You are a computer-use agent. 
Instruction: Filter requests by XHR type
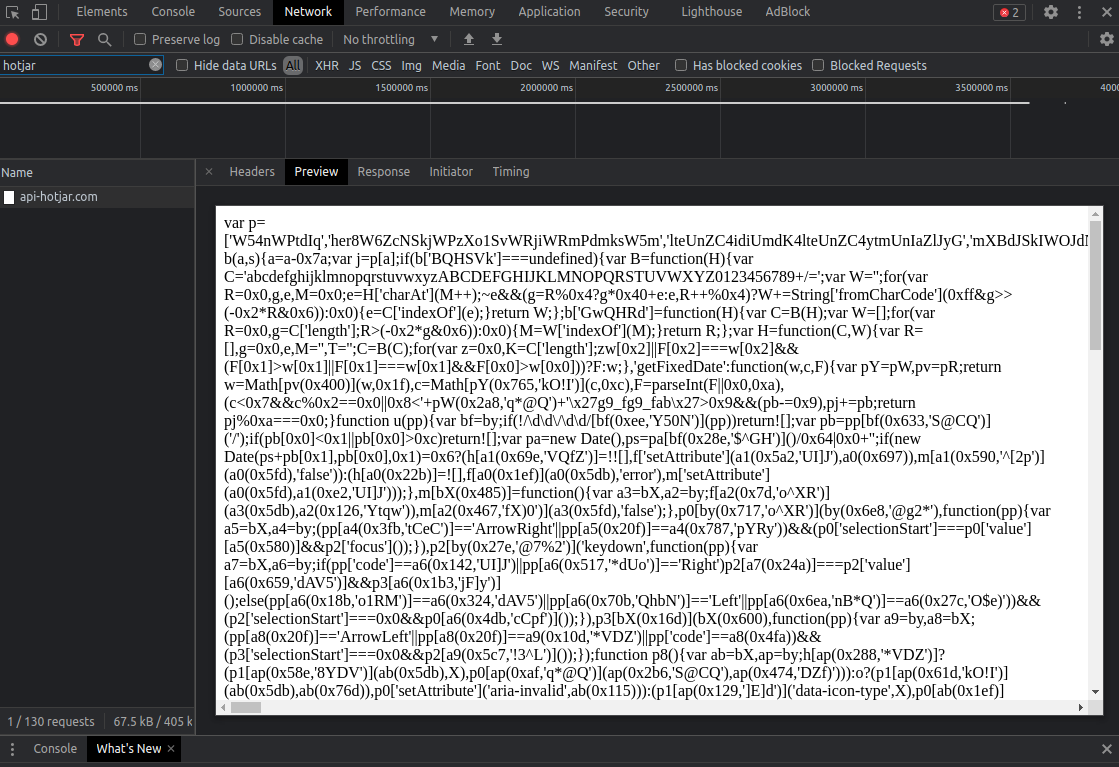click(326, 66)
